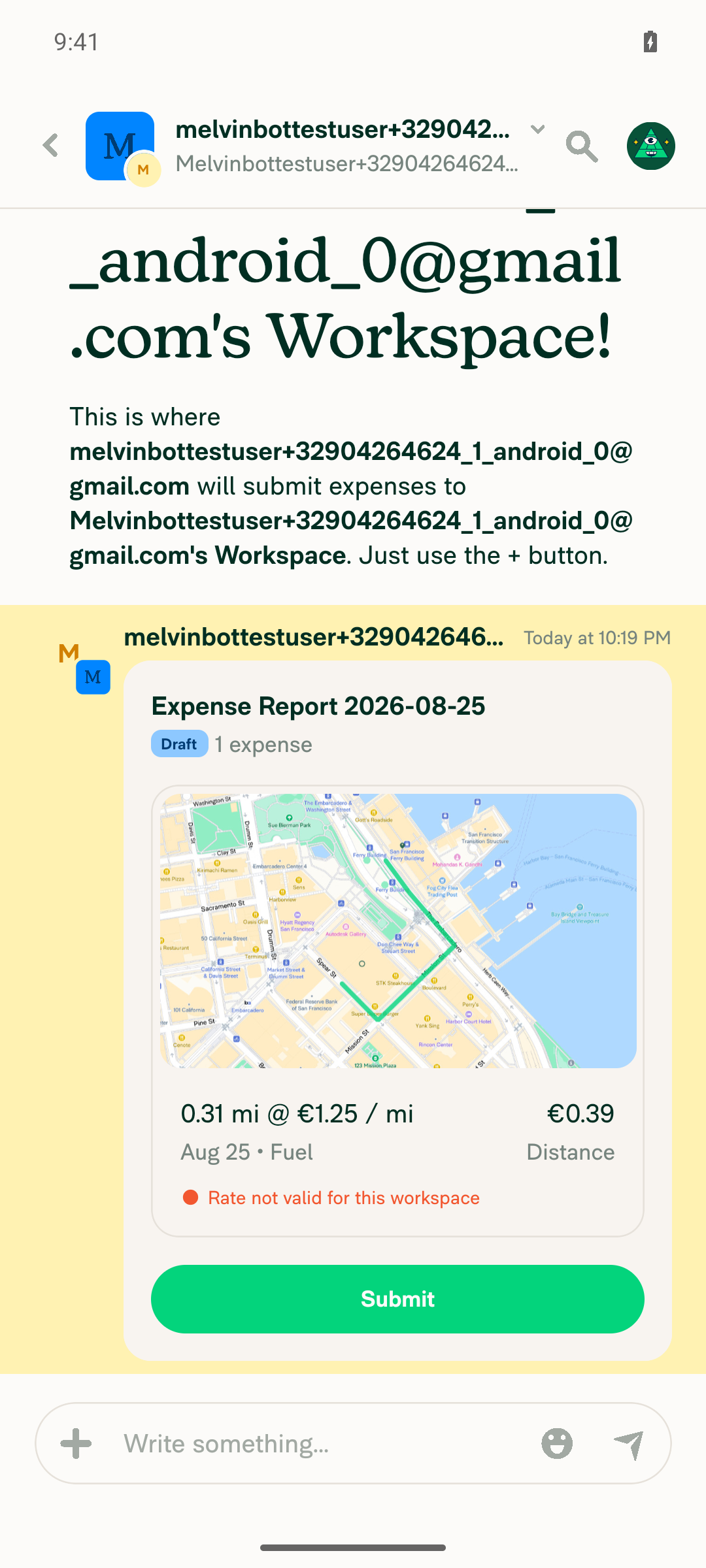Tap the battery status icon
The image size is (706, 1568).
(x=650, y=42)
